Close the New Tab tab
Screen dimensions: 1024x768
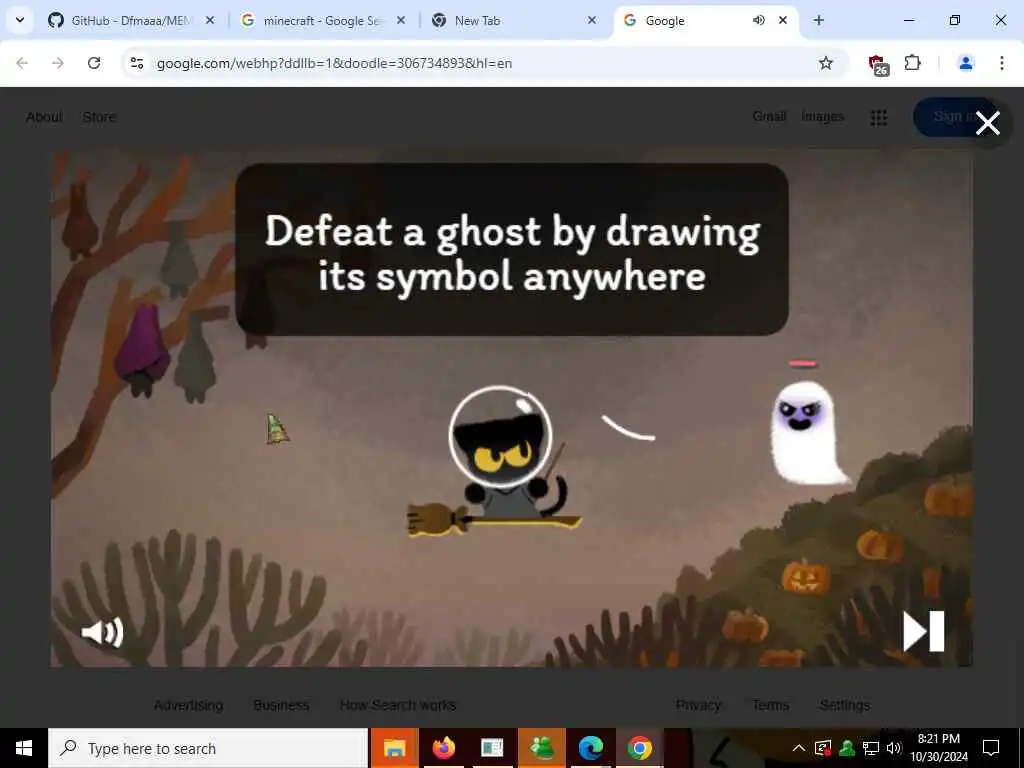click(592, 20)
